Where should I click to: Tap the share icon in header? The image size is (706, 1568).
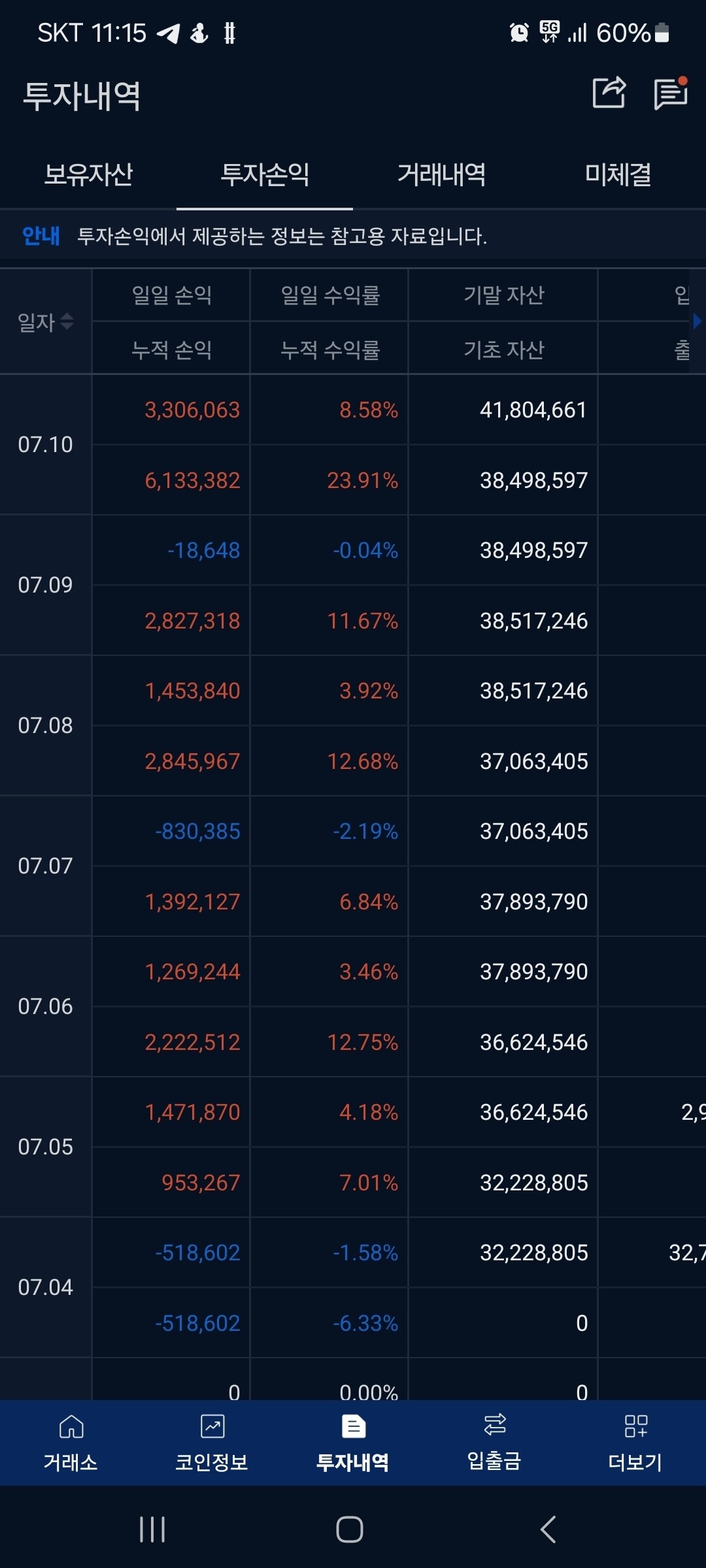609,93
